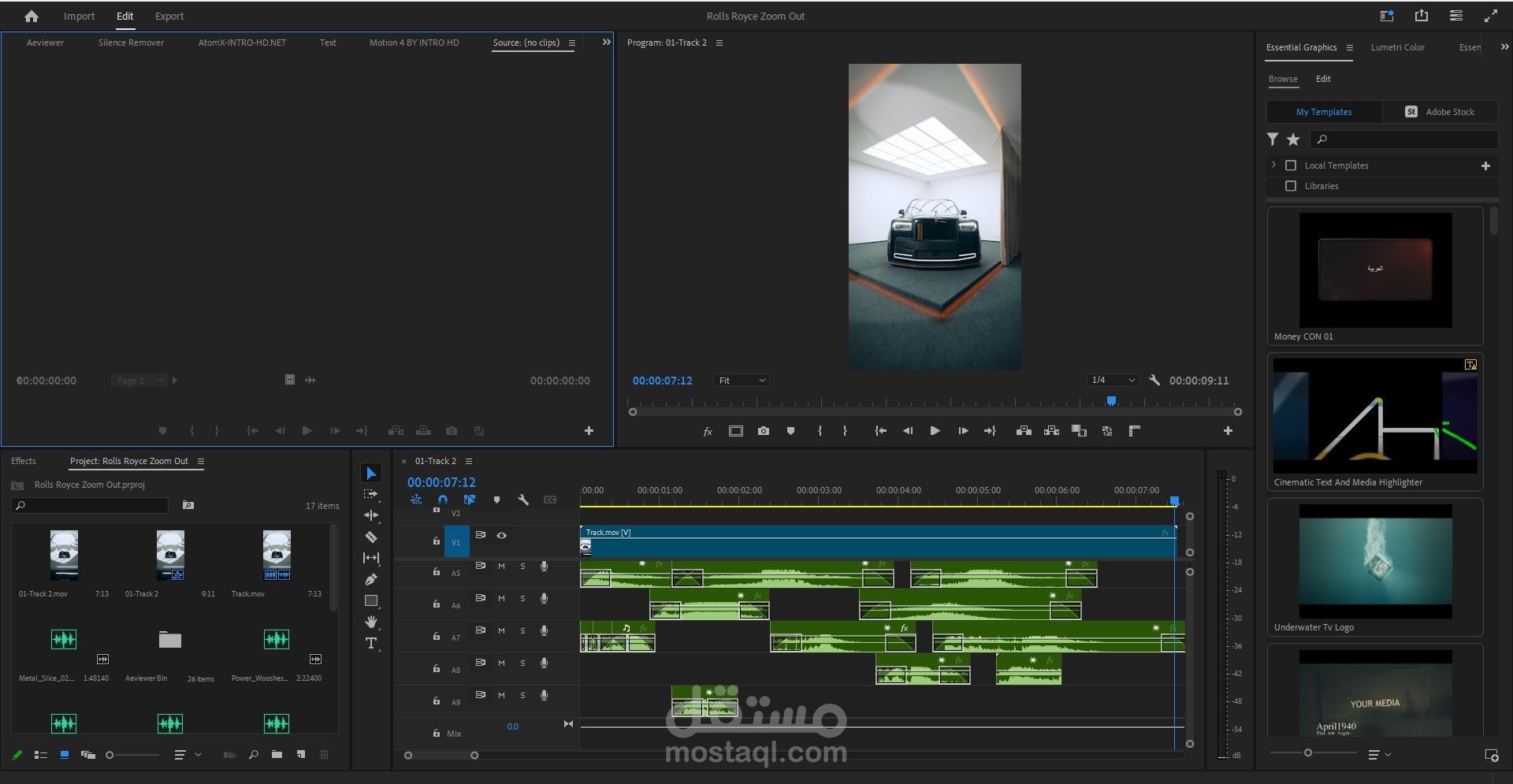Toggle Snap in Timeline magnet icon
The width and height of the screenshot is (1513, 784).
pos(443,500)
